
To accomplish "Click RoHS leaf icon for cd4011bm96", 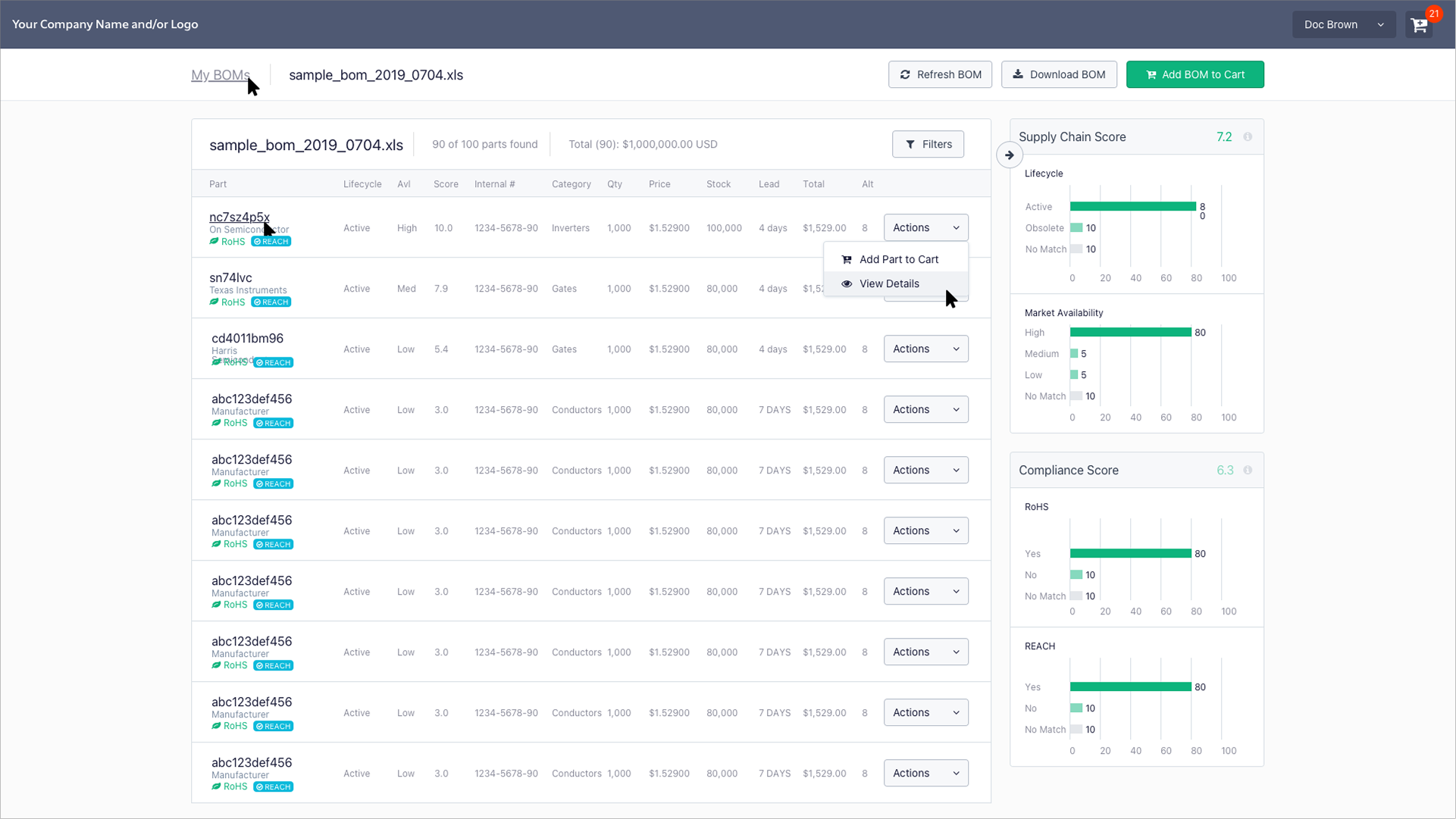I will [217, 362].
